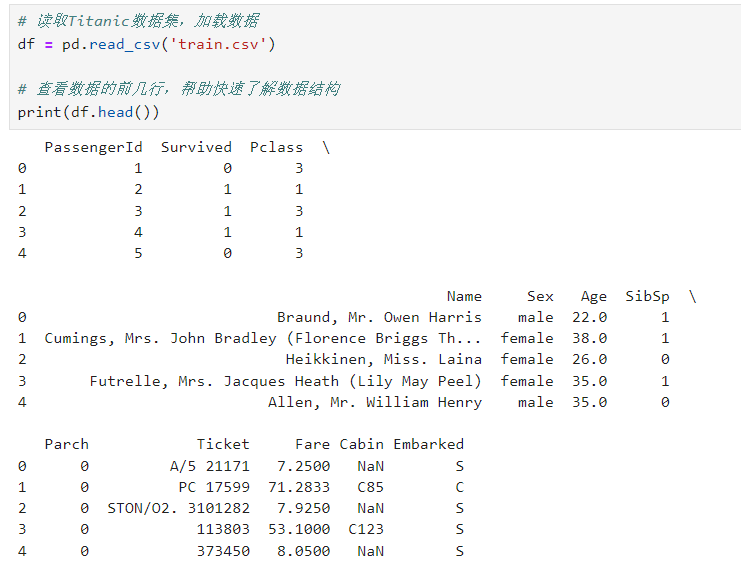Click the name Braund, Mr. Owen Harris

point(379,317)
